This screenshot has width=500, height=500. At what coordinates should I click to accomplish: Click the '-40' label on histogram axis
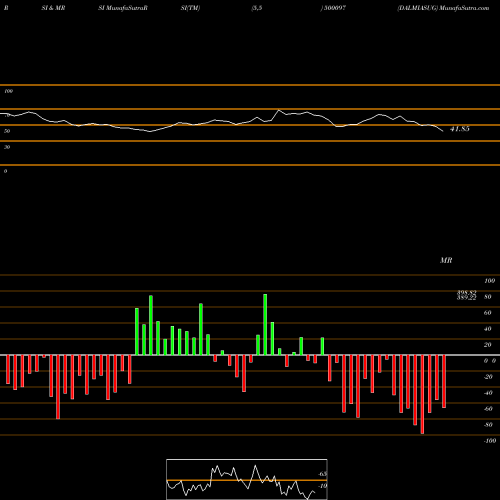pyautogui.click(x=488, y=393)
